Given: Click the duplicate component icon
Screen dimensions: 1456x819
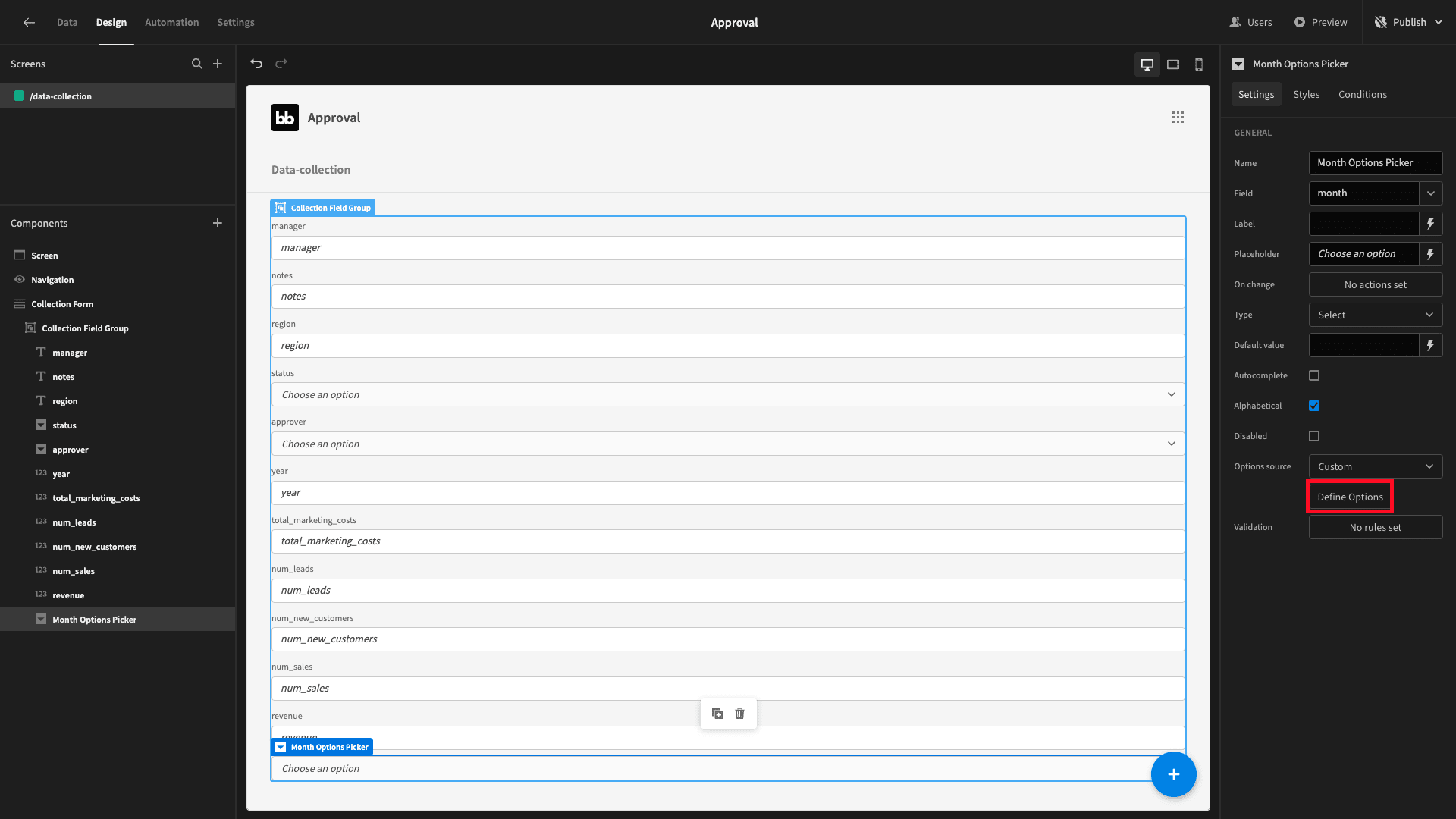Looking at the screenshot, I should 717,714.
